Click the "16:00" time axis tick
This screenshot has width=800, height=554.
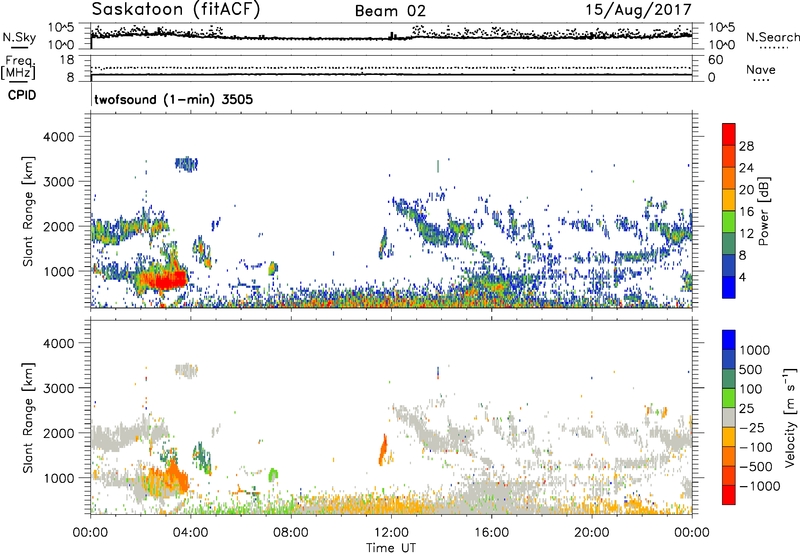(x=492, y=533)
